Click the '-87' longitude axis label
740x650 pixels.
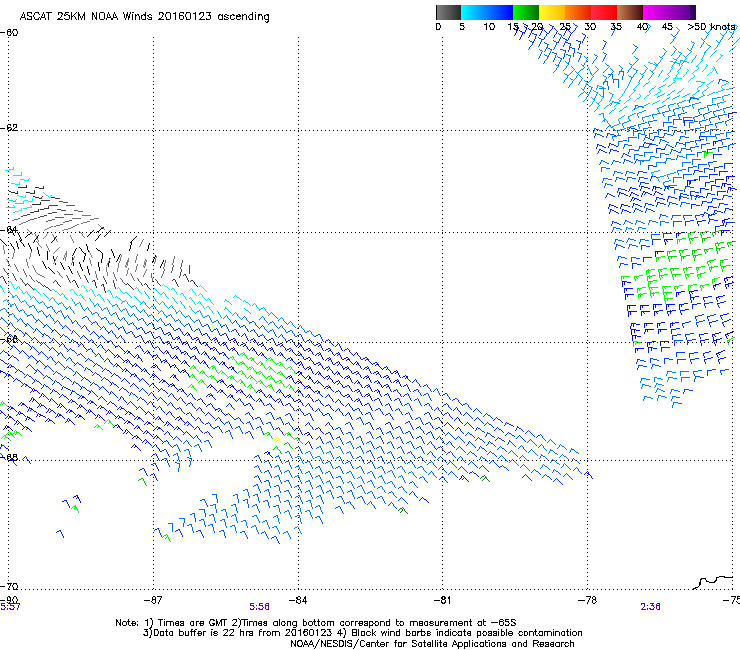click(153, 600)
